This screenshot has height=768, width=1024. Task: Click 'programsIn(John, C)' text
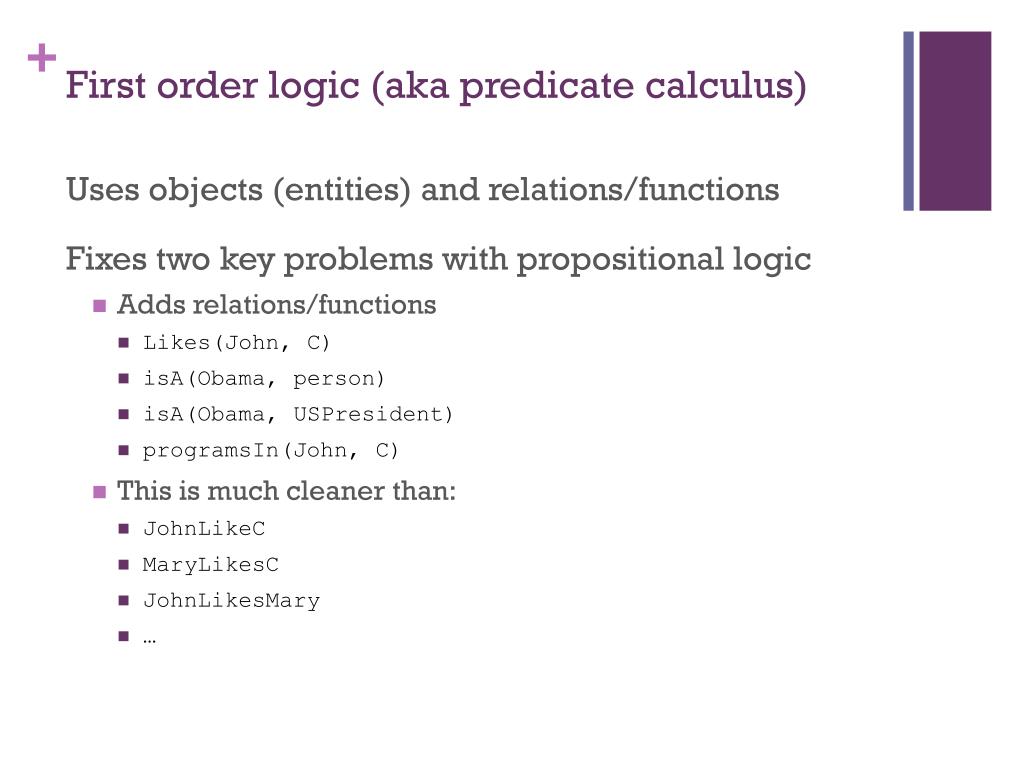tap(270, 451)
